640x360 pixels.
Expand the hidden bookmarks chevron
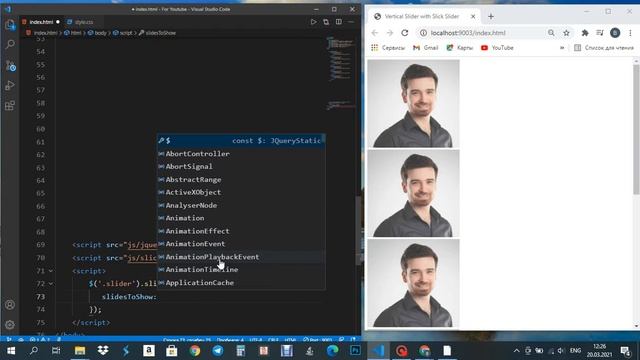tap(562, 48)
